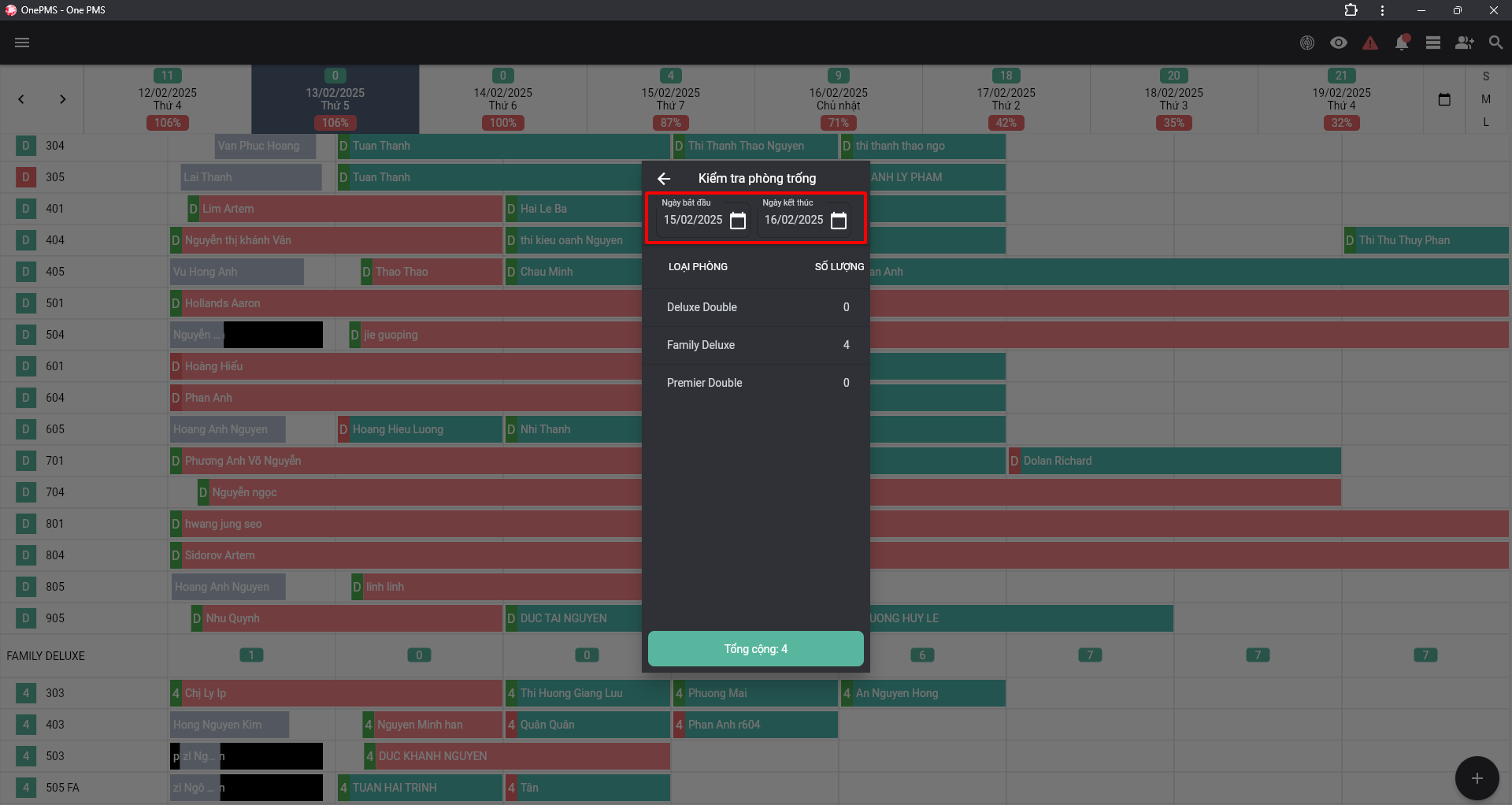The width and height of the screenshot is (1512, 805).
Task: Select the 12/02/2025 Thứ 4 date column header
Action: (168, 99)
